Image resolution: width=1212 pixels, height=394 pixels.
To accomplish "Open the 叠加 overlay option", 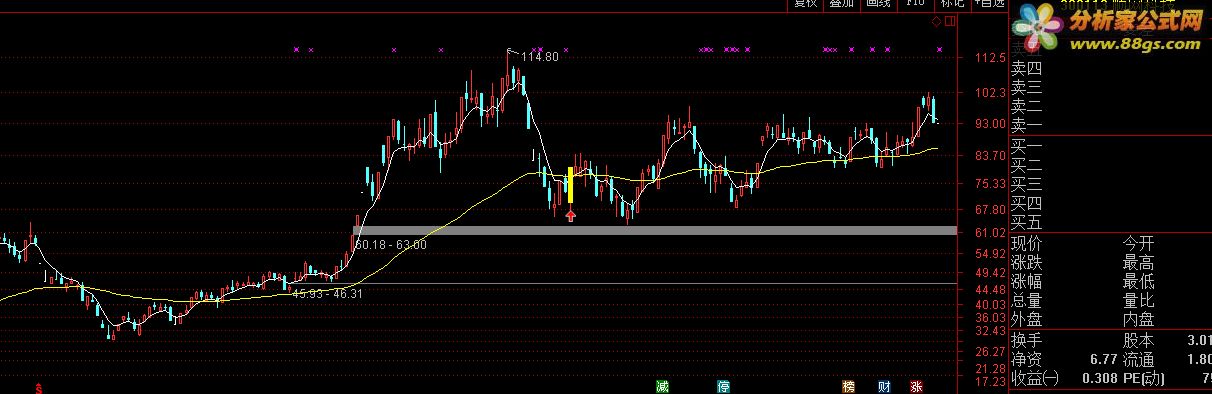I will coord(842,4).
